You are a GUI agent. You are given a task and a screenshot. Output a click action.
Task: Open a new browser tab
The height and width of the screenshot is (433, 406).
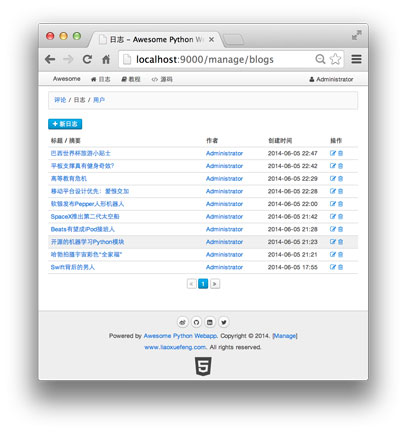(233, 40)
